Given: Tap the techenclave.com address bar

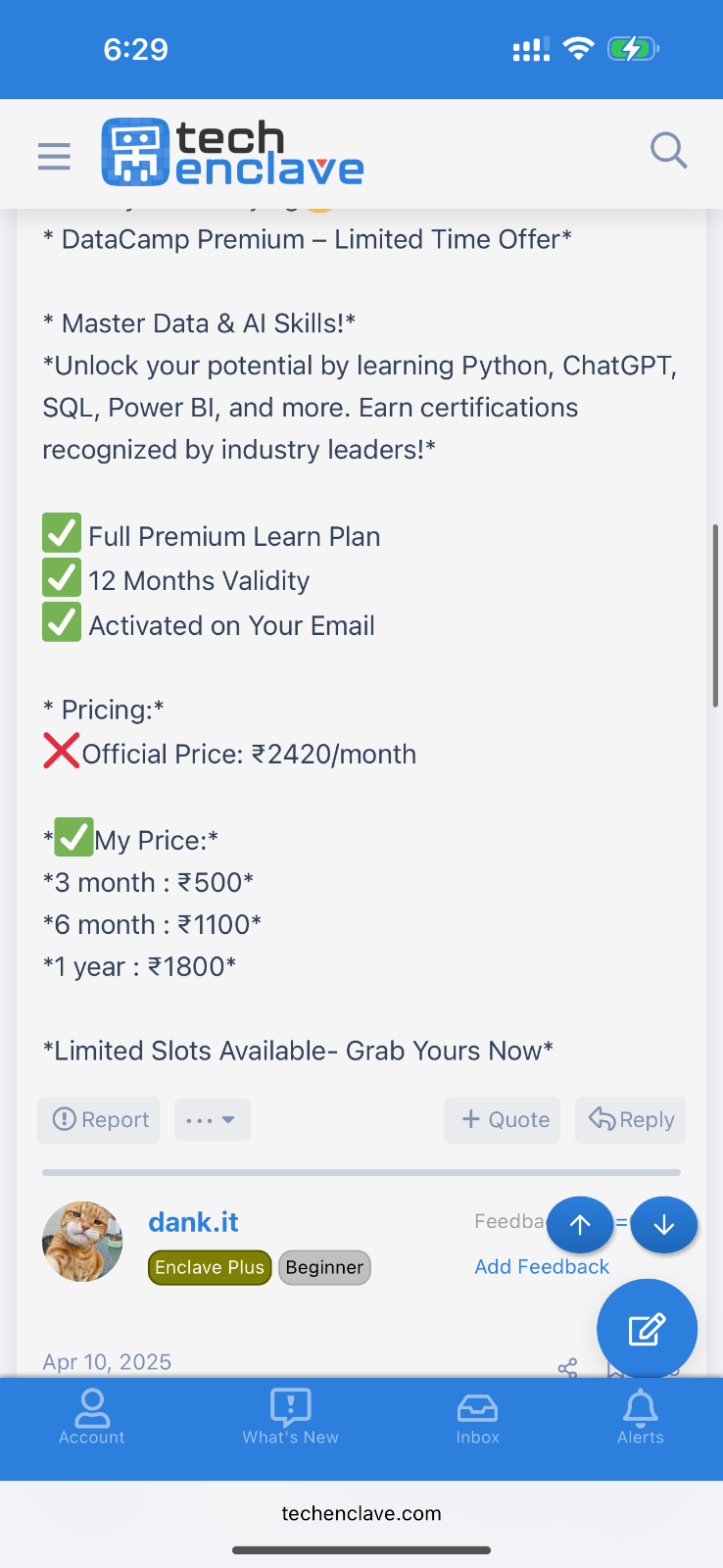Looking at the screenshot, I should point(361,1513).
